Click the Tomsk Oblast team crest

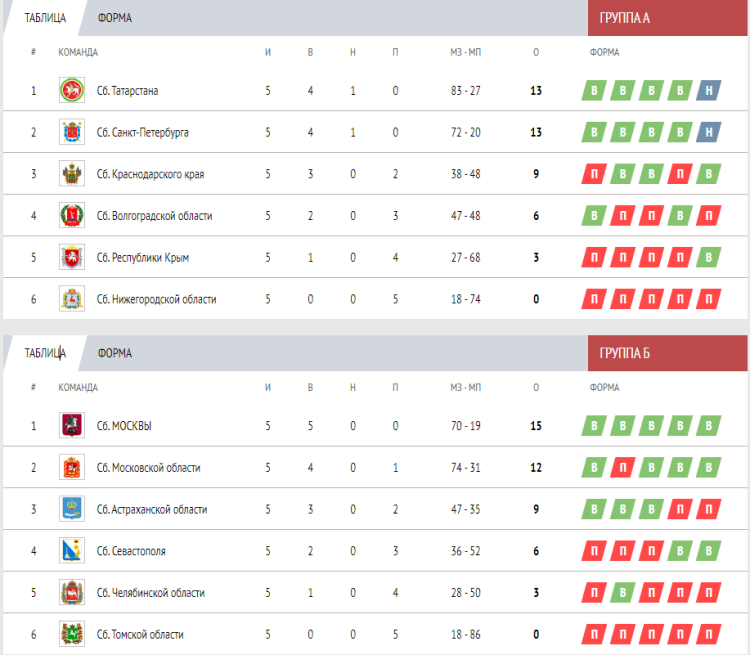click(x=72, y=634)
